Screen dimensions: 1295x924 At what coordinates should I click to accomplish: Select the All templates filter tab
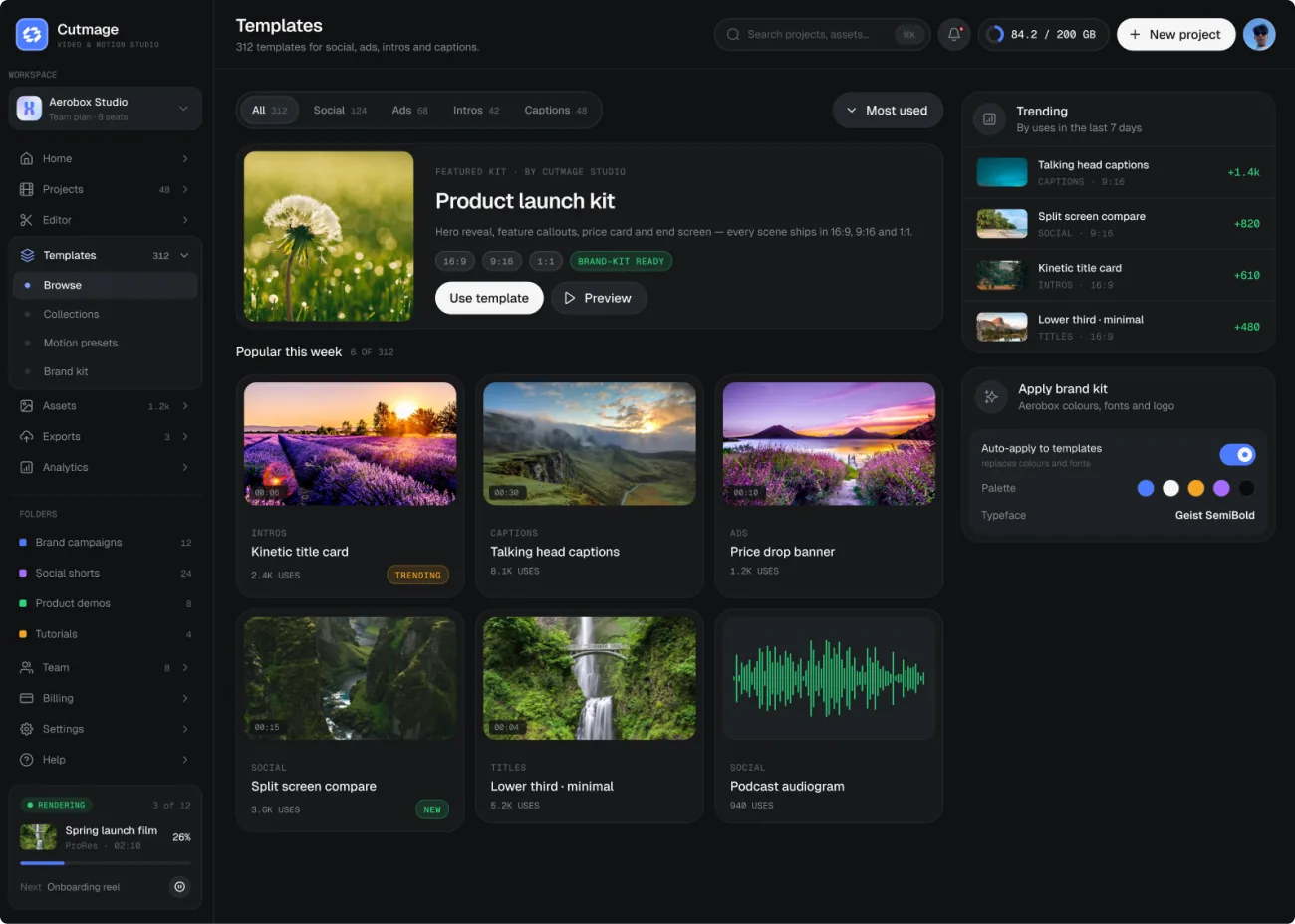coord(269,111)
